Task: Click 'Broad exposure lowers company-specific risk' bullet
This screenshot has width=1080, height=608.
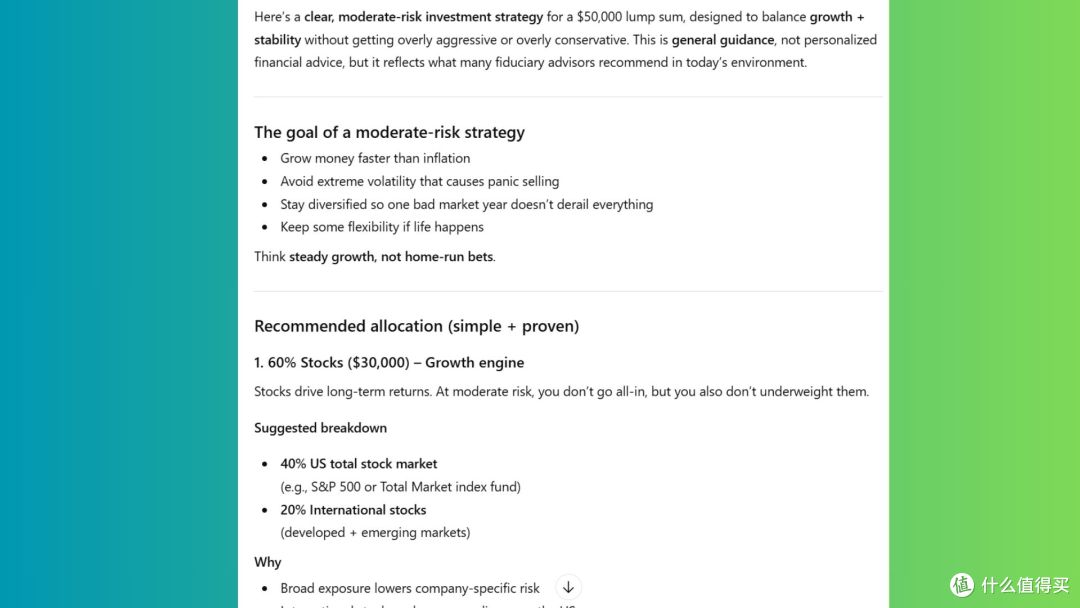Action: 410,589
